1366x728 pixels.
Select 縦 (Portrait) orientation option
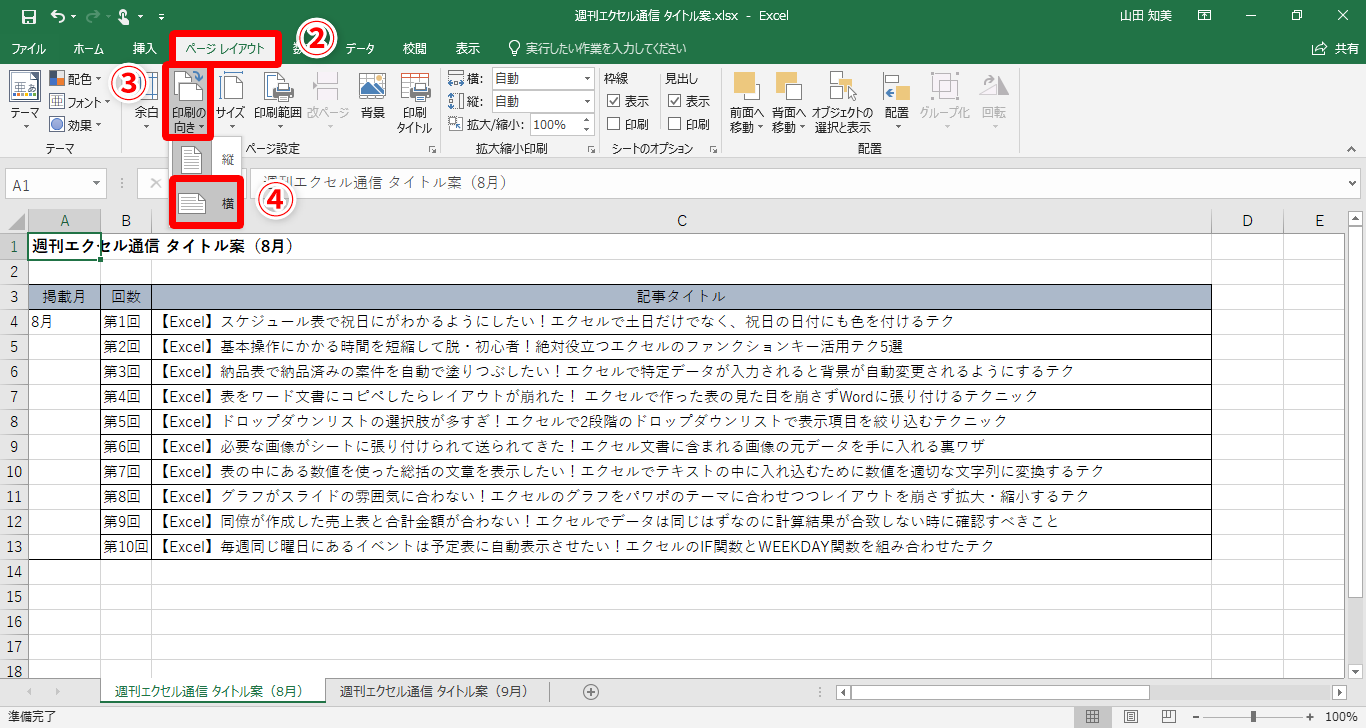point(206,159)
